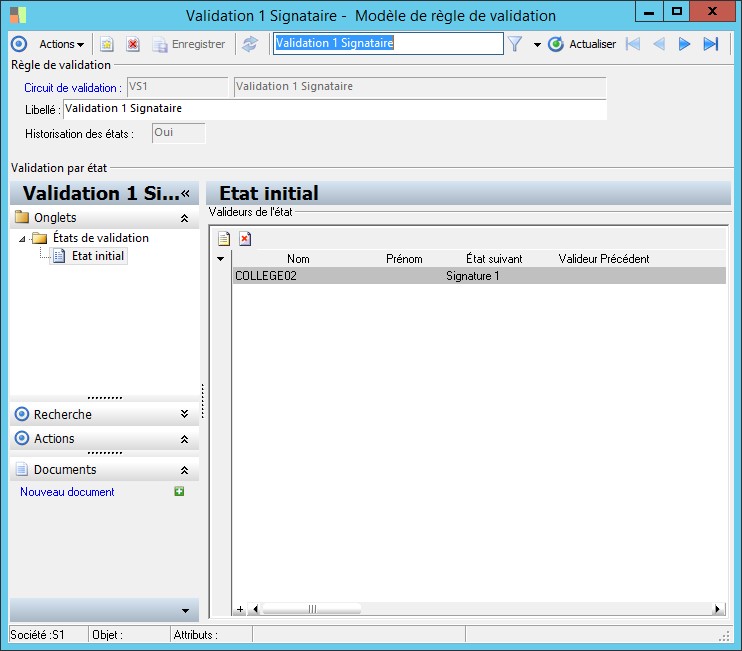
Task: Click the horizontal scrollbar thumb in the grid
Action: (x=312, y=609)
